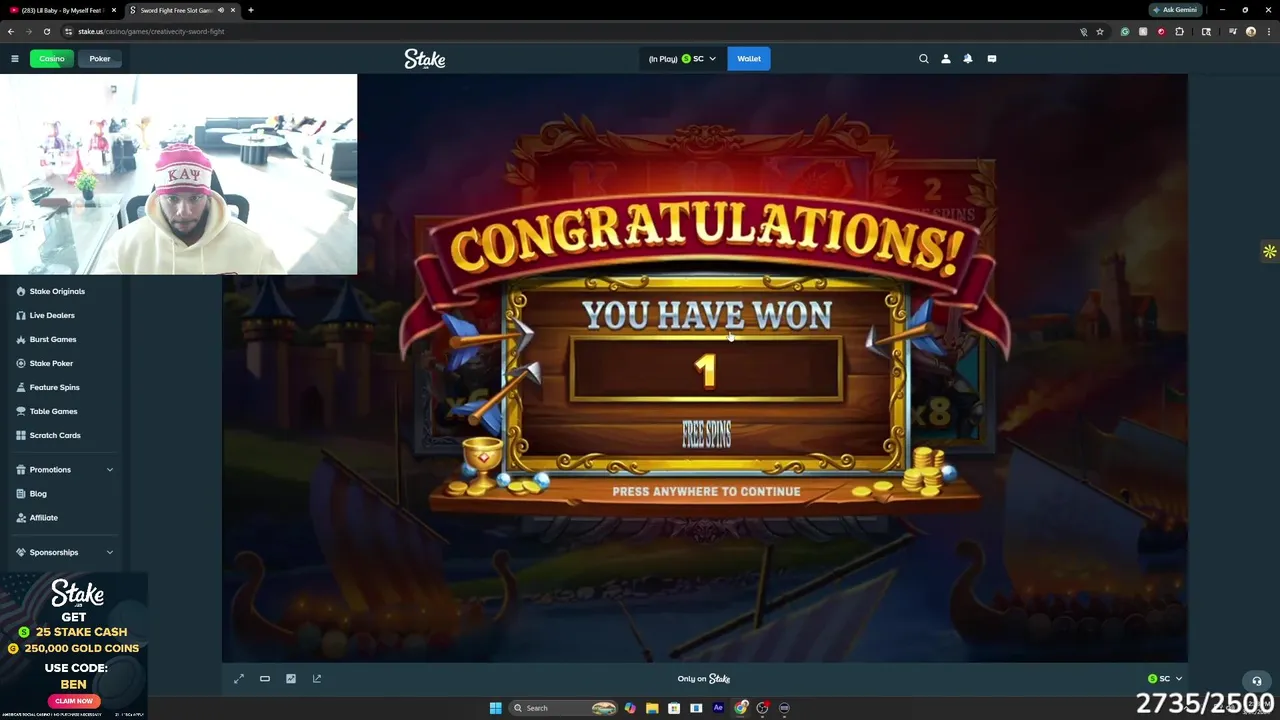The image size is (1280, 720).
Task: Open Chrome three-dot menu
Action: coord(1269,31)
